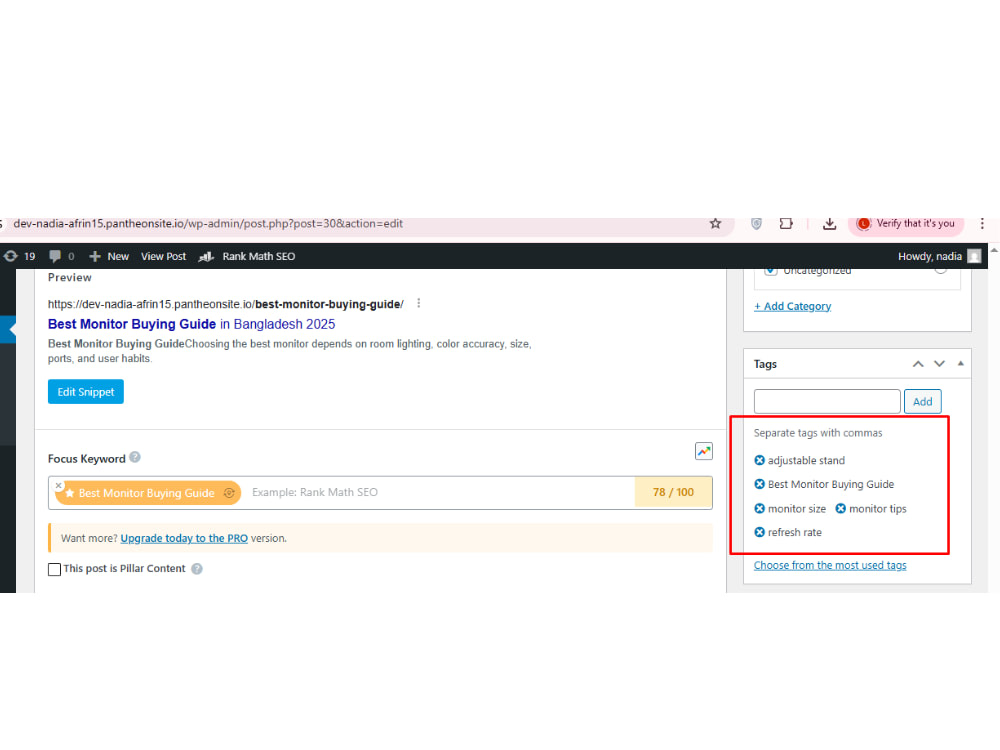The image size is (1000, 750).
Task: Open the Pillar Content help icon
Action: point(197,569)
